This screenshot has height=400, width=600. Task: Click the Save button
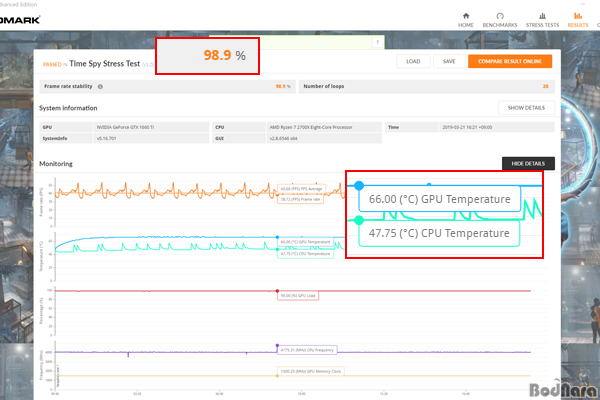pos(449,61)
